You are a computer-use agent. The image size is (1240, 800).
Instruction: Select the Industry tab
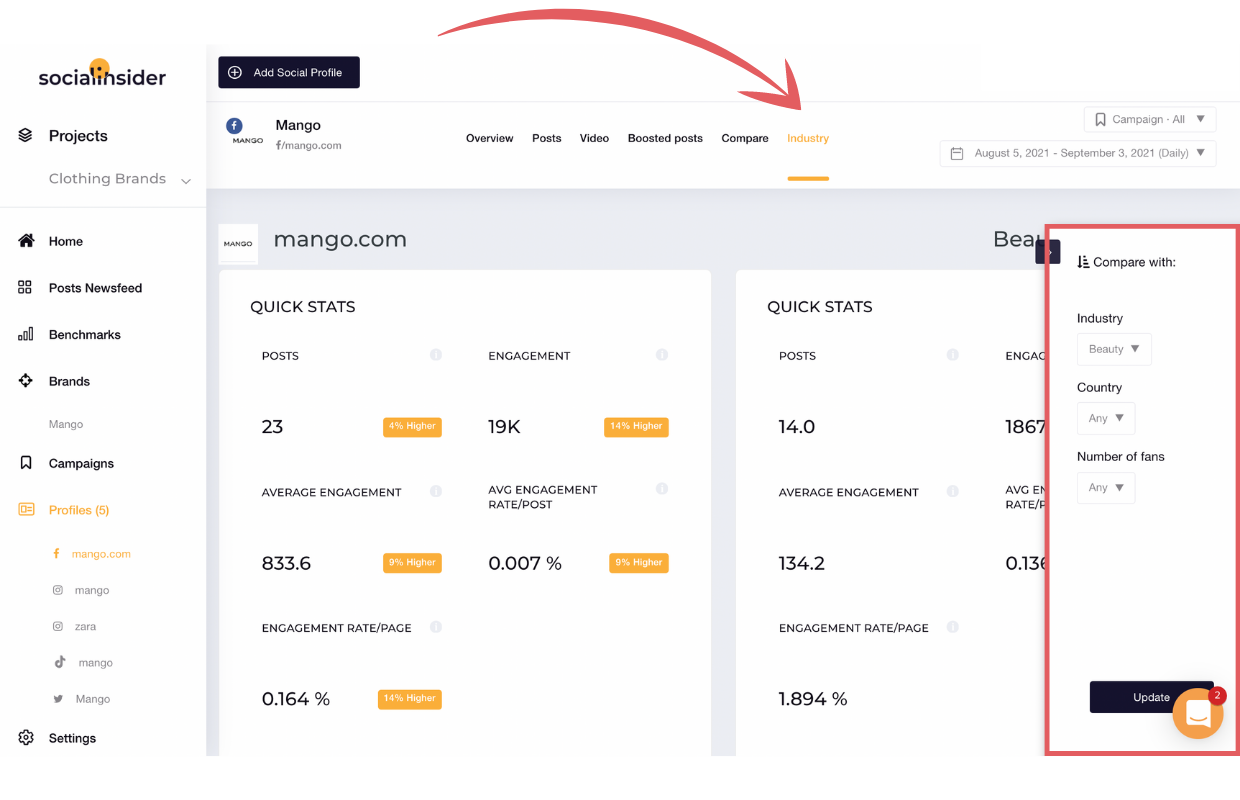(808, 138)
